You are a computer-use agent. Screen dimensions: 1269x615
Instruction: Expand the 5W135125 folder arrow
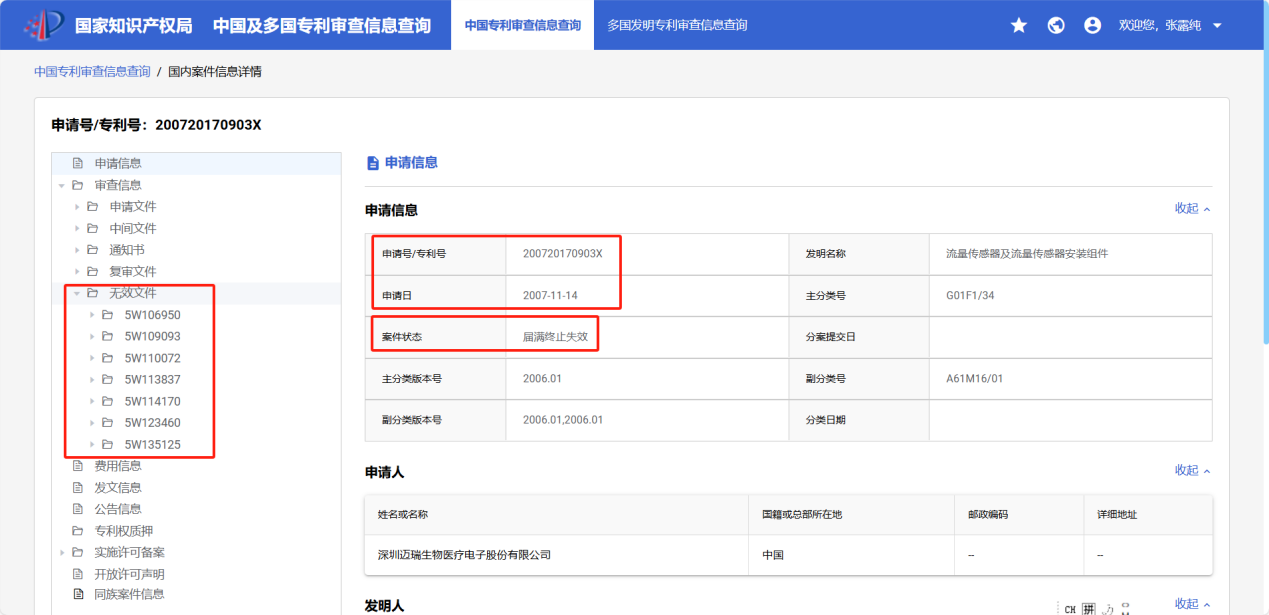pyautogui.click(x=92, y=444)
